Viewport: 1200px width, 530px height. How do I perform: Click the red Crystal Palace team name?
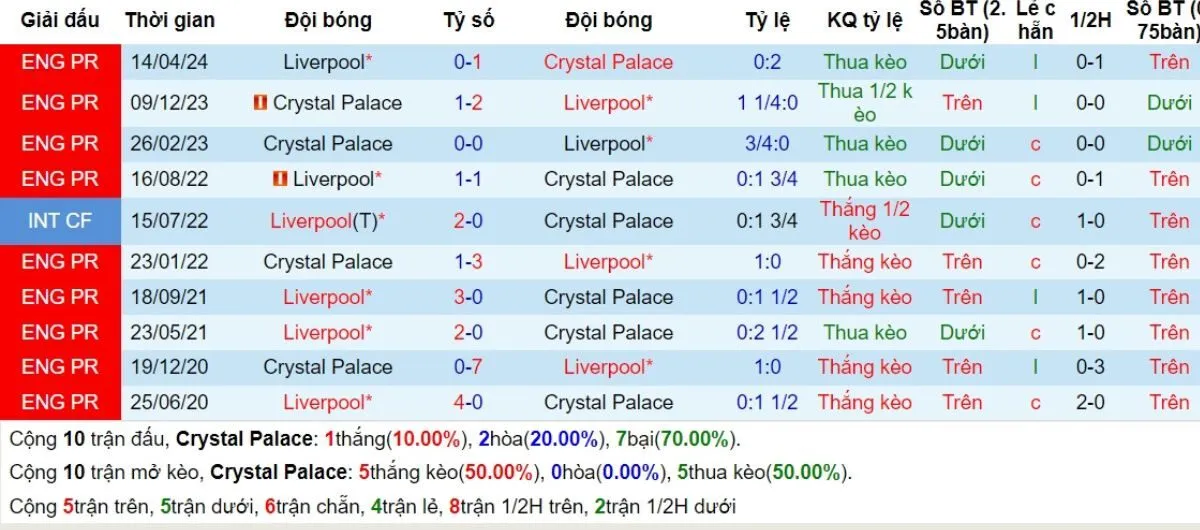coord(608,62)
